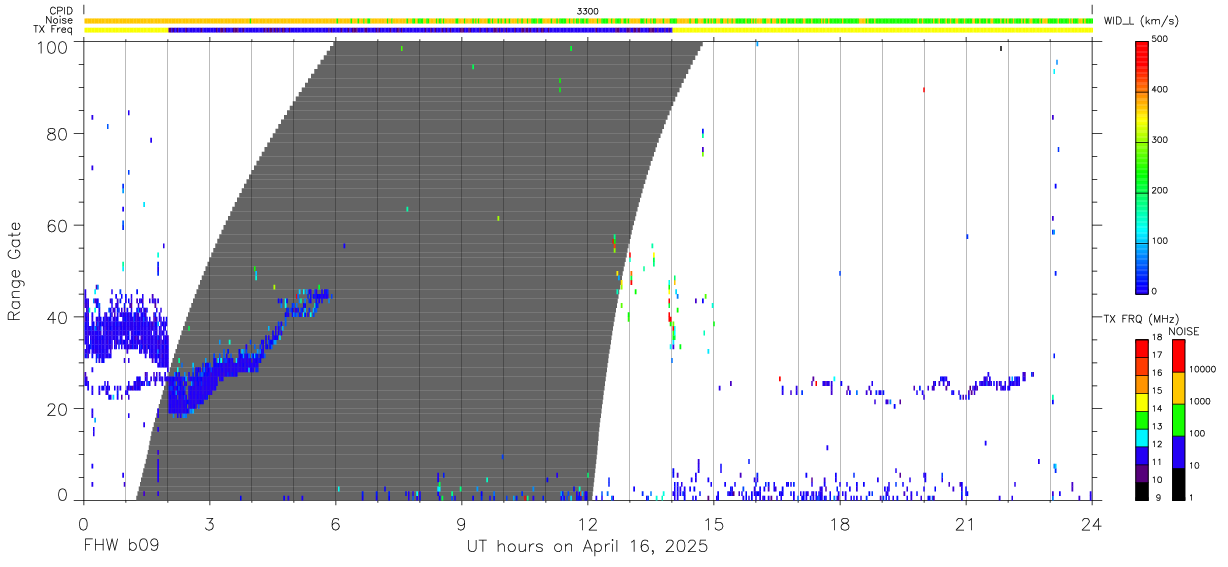Click the x-axis tick label 9

461,524
